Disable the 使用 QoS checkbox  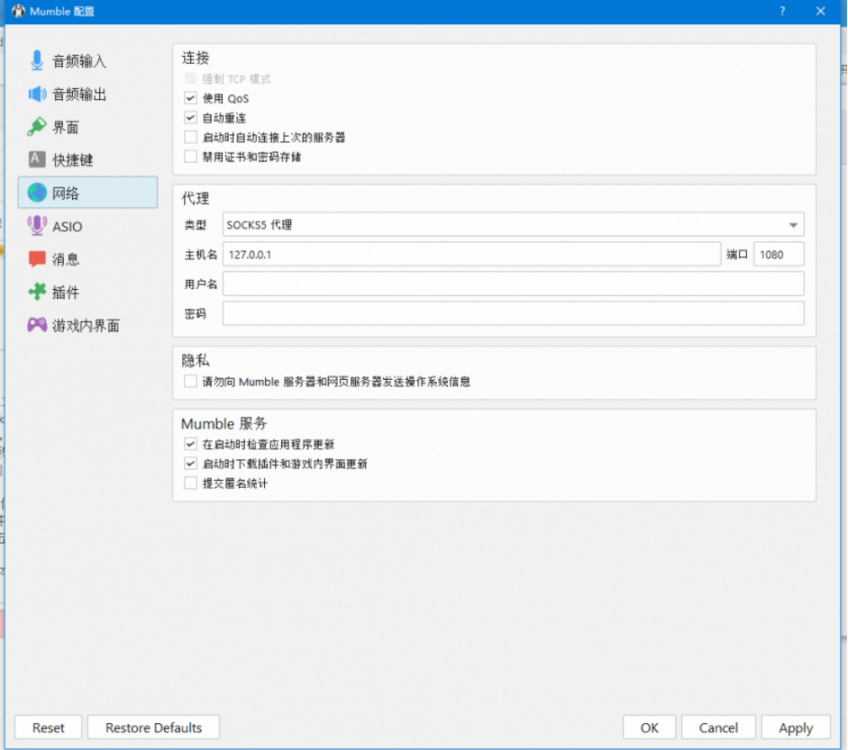click(x=191, y=98)
